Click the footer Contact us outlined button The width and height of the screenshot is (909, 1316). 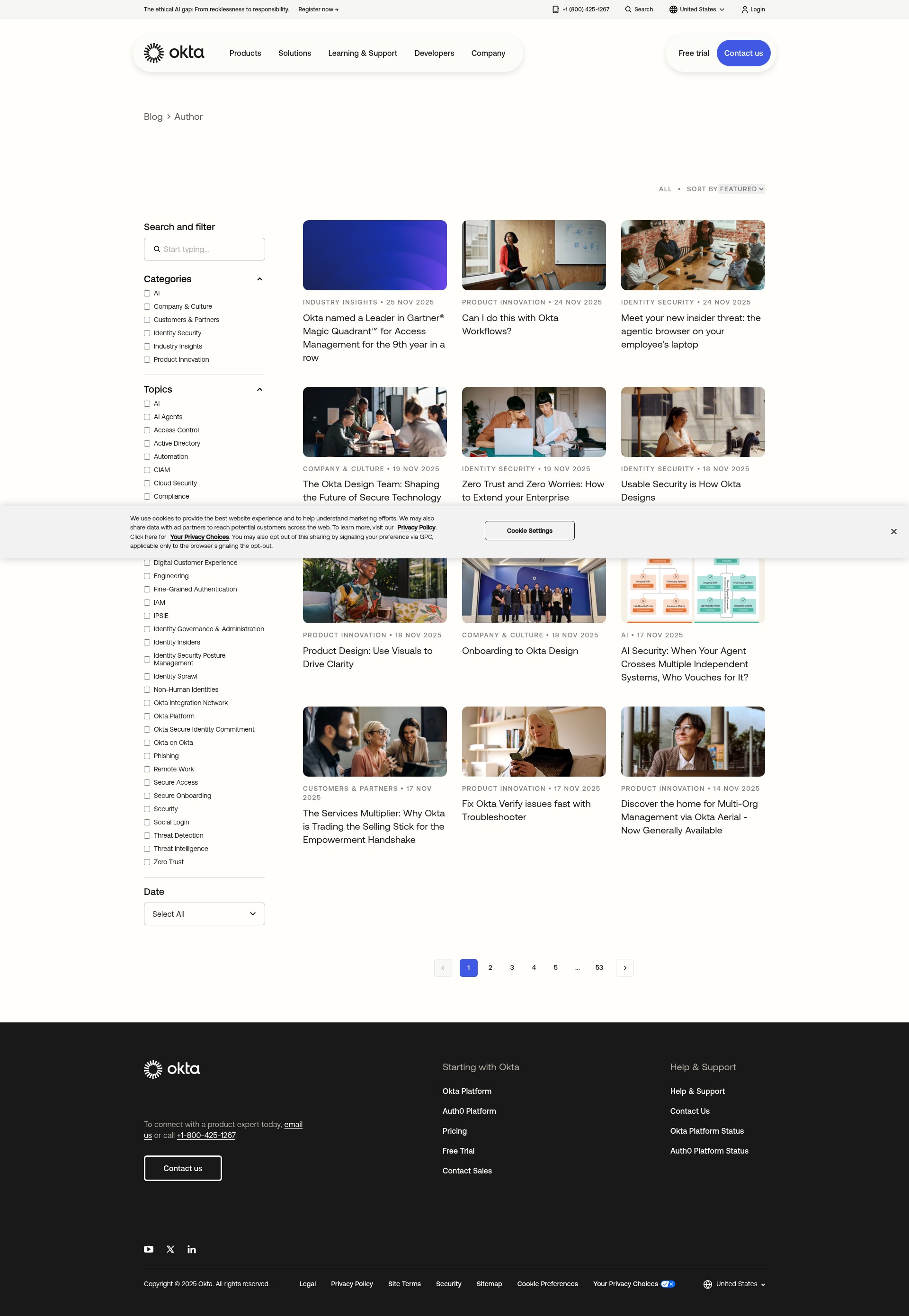tap(183, 1168)
